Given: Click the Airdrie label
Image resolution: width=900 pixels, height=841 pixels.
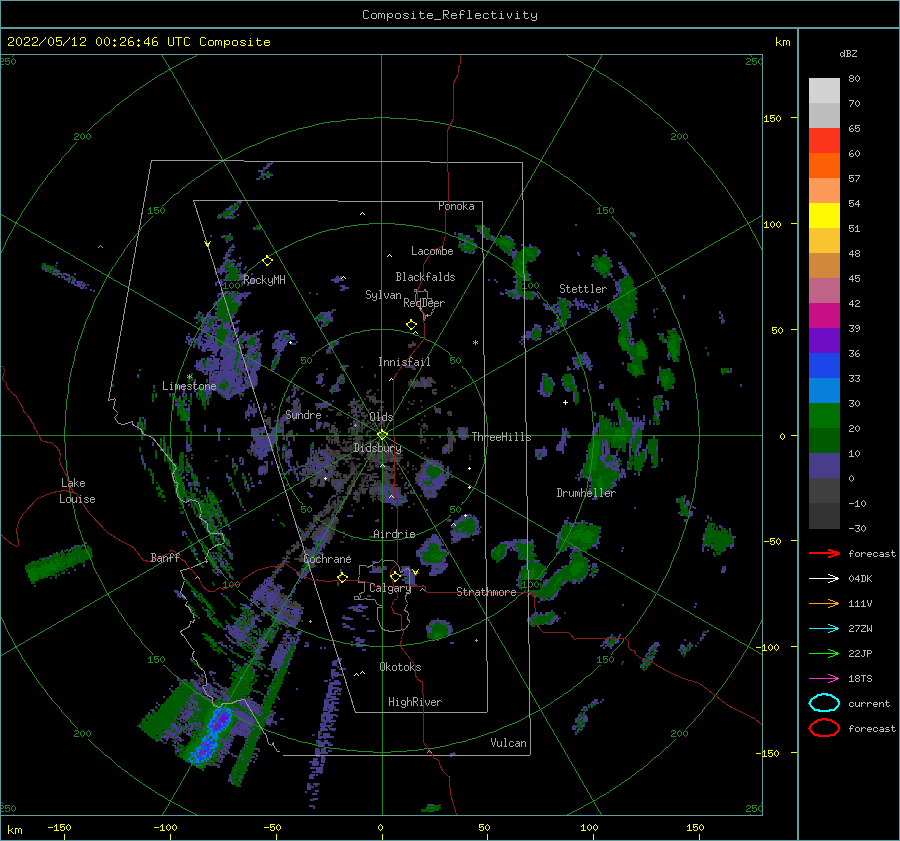Looking at the screenshot, I should [x=394, y=534].
